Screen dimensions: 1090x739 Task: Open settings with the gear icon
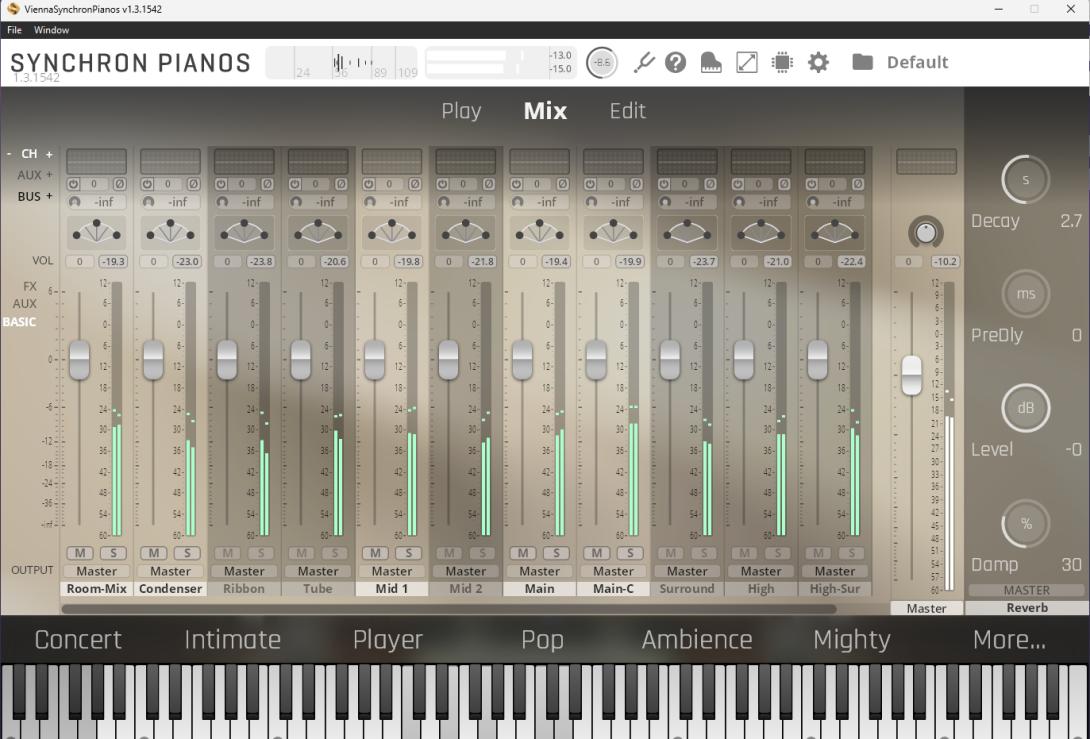818,63
